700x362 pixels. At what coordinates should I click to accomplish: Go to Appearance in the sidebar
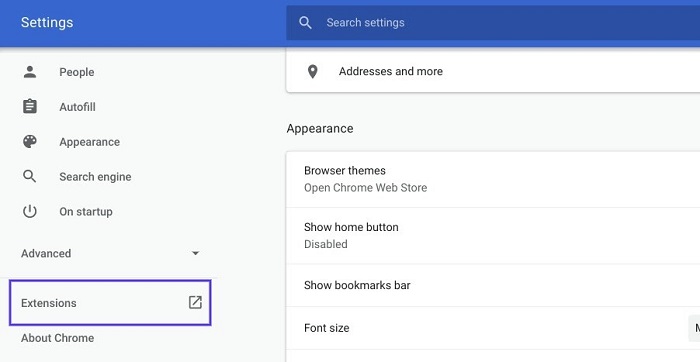coord(89,142)
